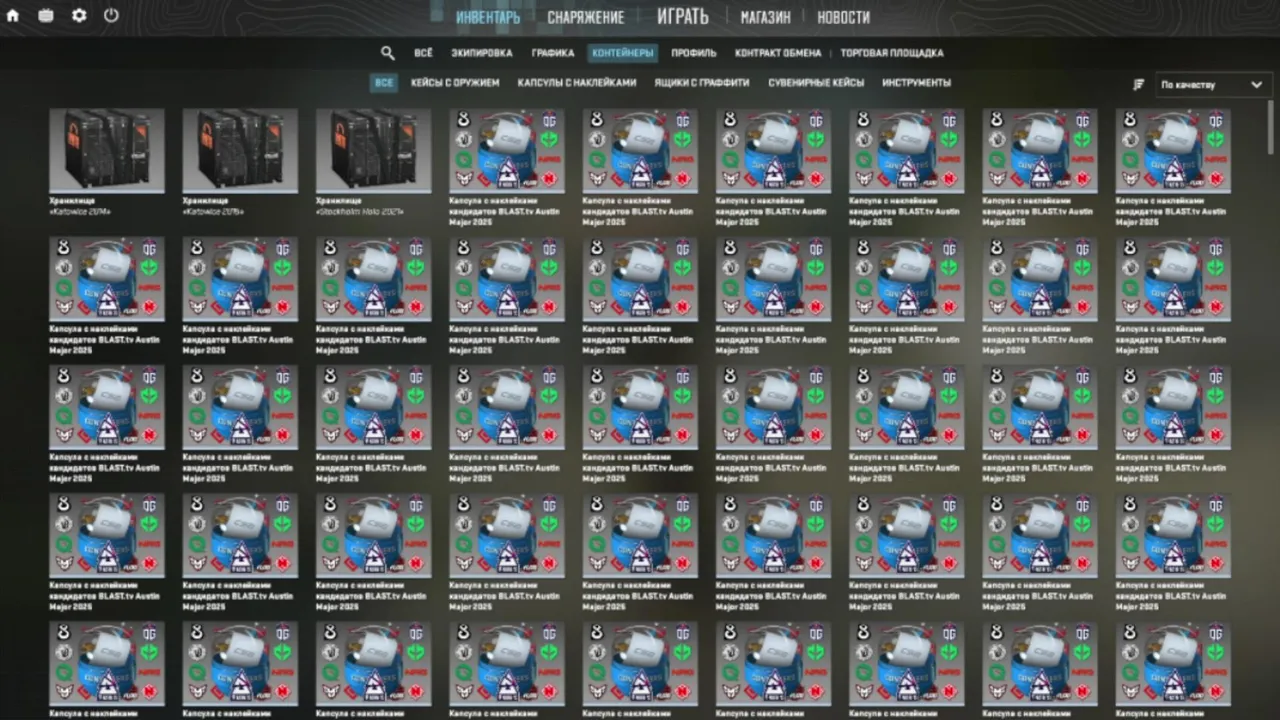Open the Графика category
This screenshot has width=1280, height=720.
coord(553,53)
